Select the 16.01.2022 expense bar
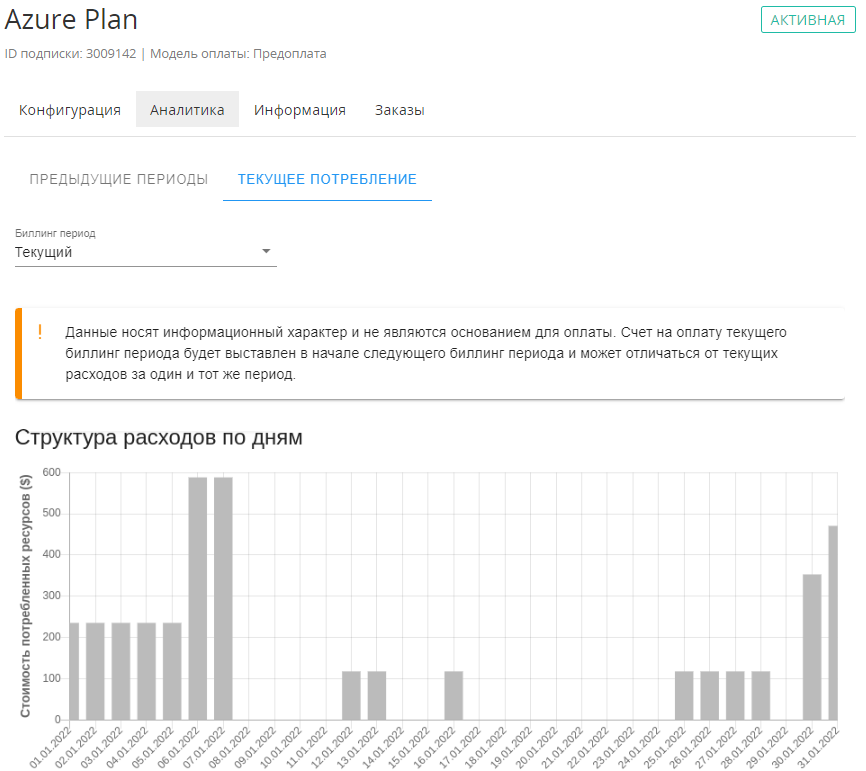The image size is (866, 771). click(454, 695)
